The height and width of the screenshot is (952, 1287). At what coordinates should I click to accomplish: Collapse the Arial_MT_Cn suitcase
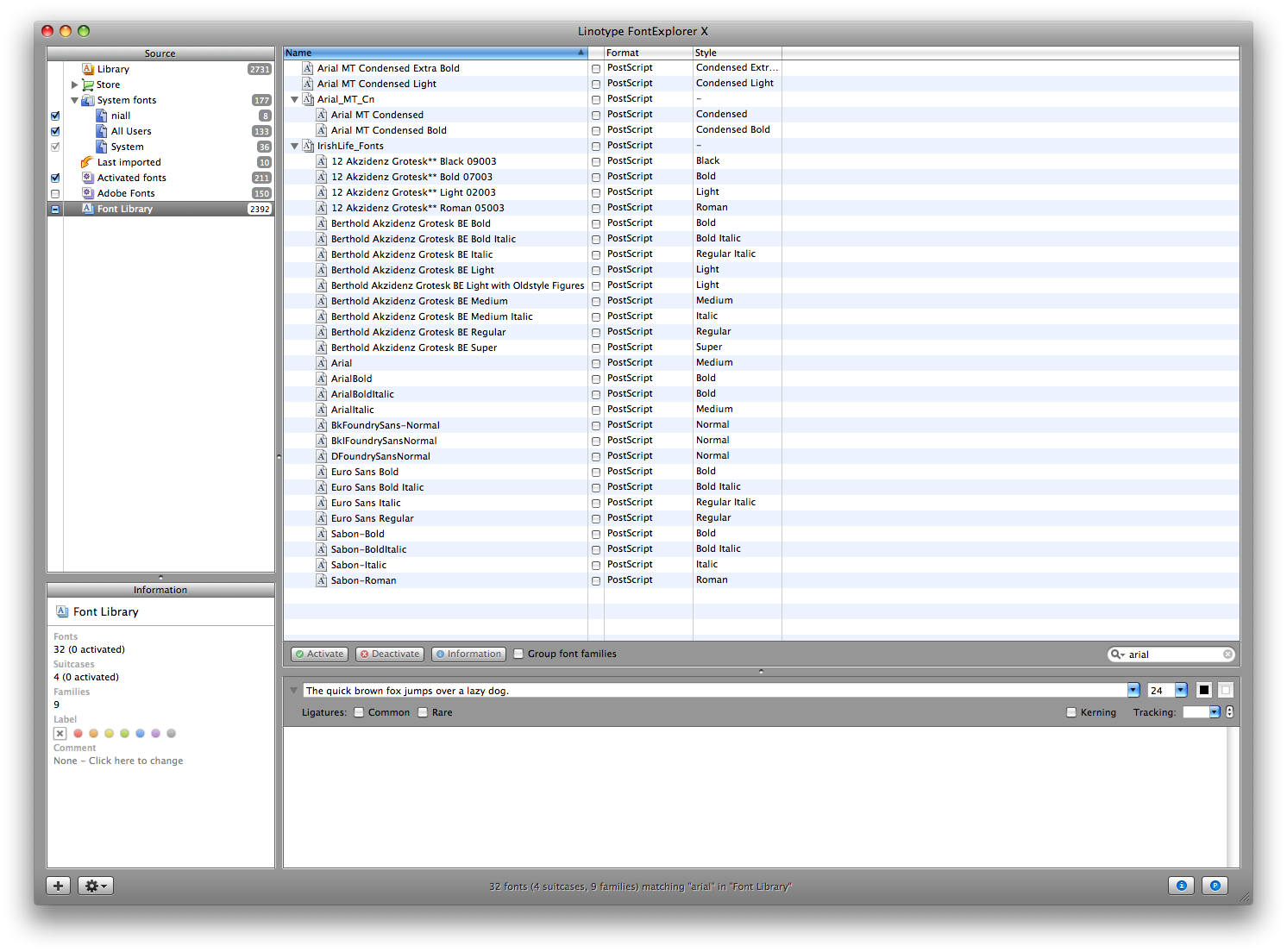click(x=294, y=99)
